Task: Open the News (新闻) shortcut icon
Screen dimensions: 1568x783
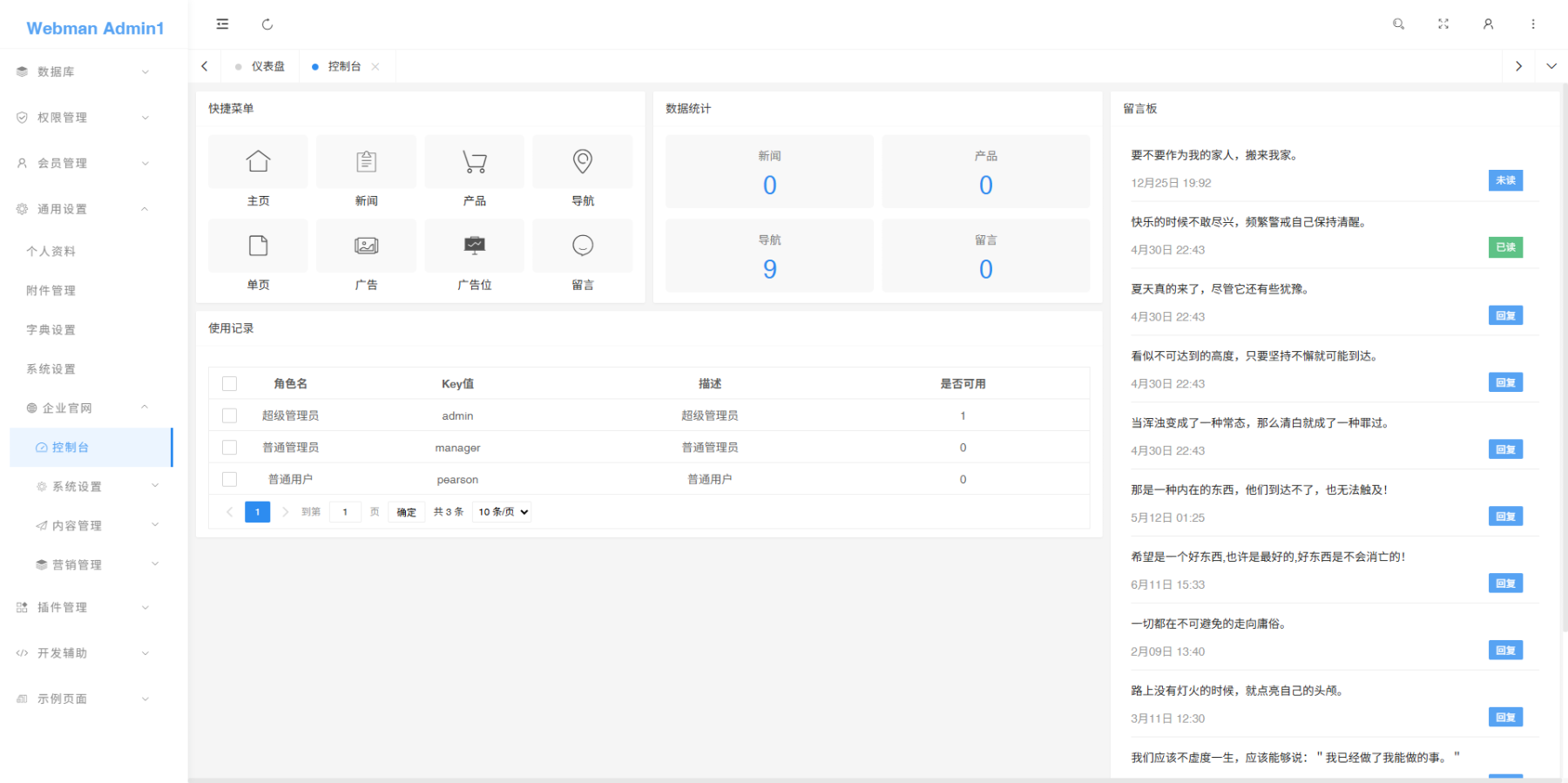Action: [366, 162]
